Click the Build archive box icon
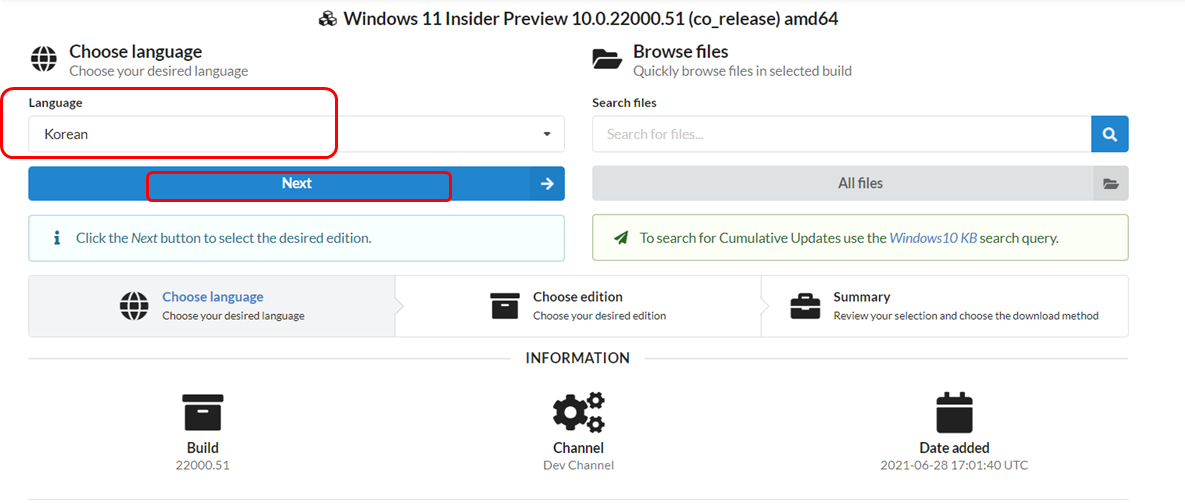The height and width of the screenshot is (503, 1185). click(203, 412)
